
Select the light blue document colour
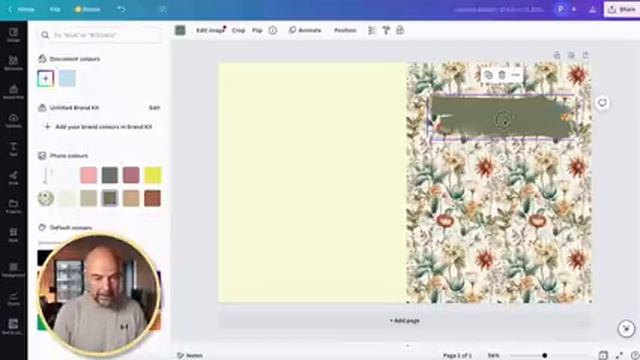click(67, 78)
